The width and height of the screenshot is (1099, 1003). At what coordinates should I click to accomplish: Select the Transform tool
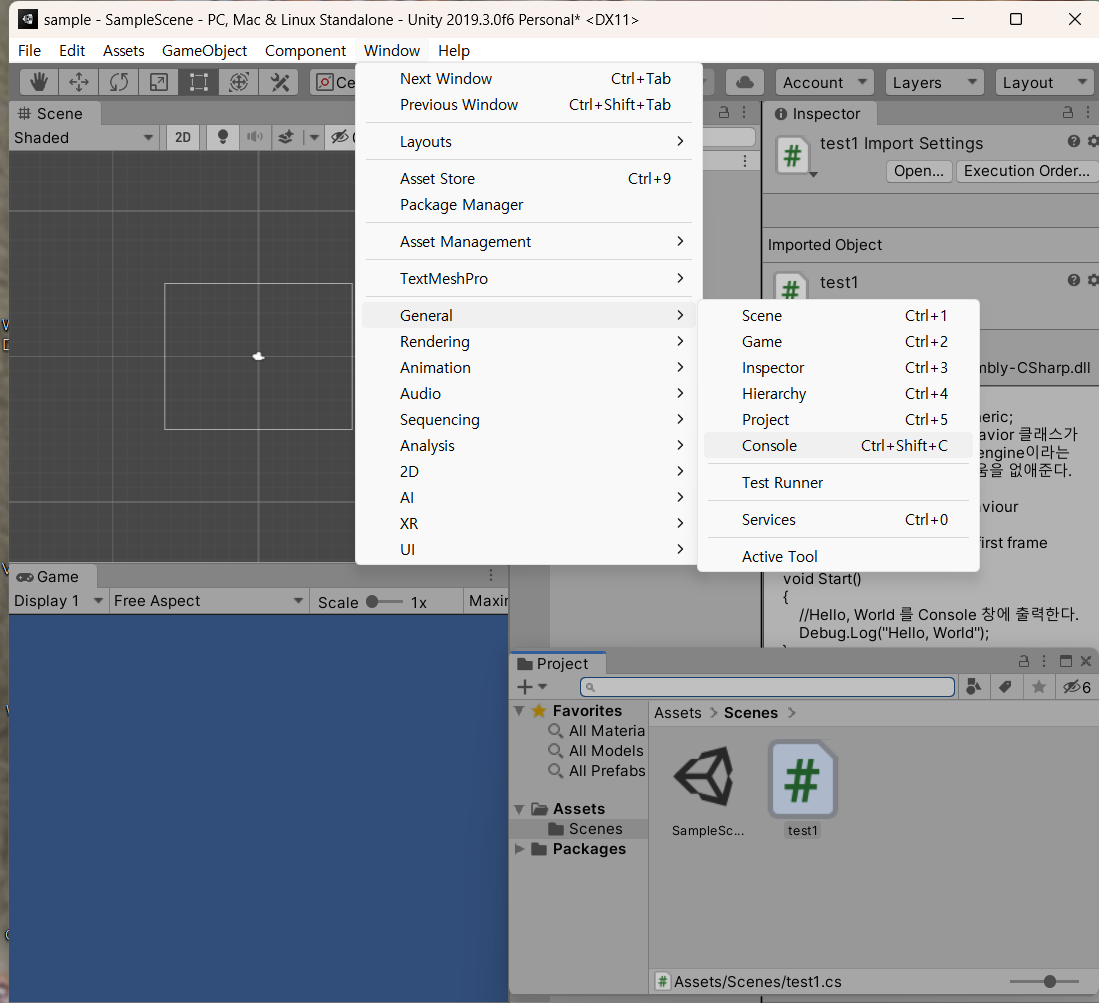click(x=238, y=82)
